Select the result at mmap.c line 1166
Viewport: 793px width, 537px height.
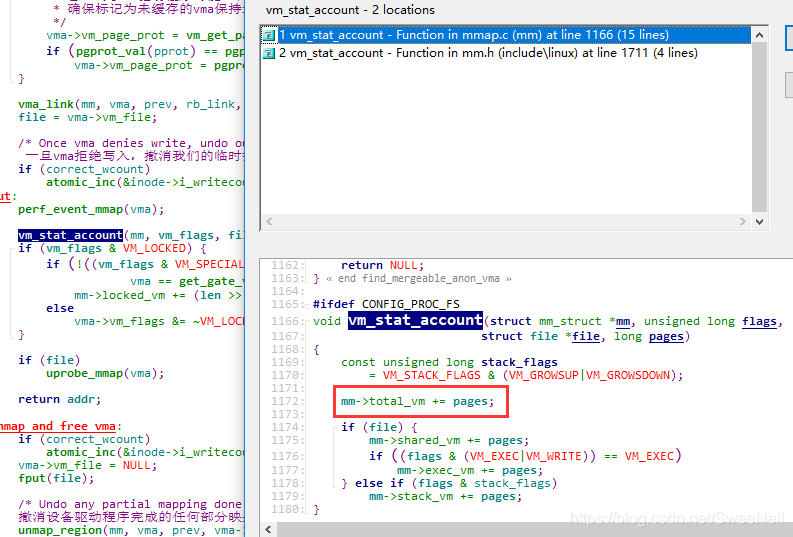506,35
